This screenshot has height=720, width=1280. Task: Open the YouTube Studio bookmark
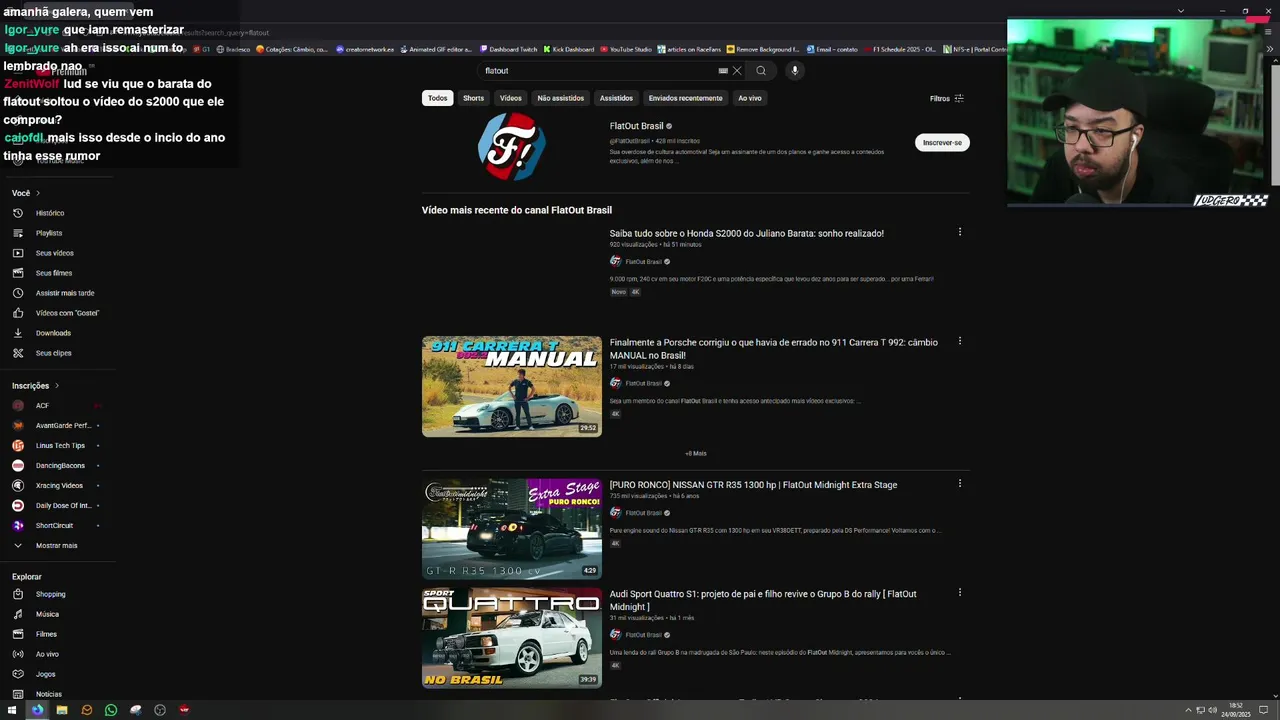626,49
